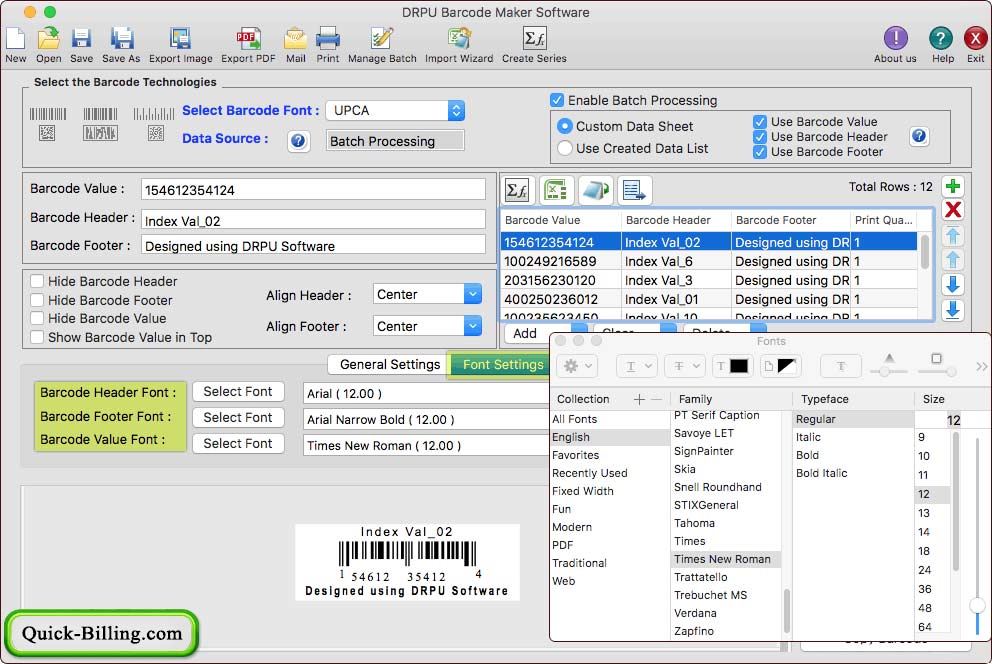This screenshot has height=664, width=992.
Task: Open the Align Header dropdown
Action: pos(427,295)
